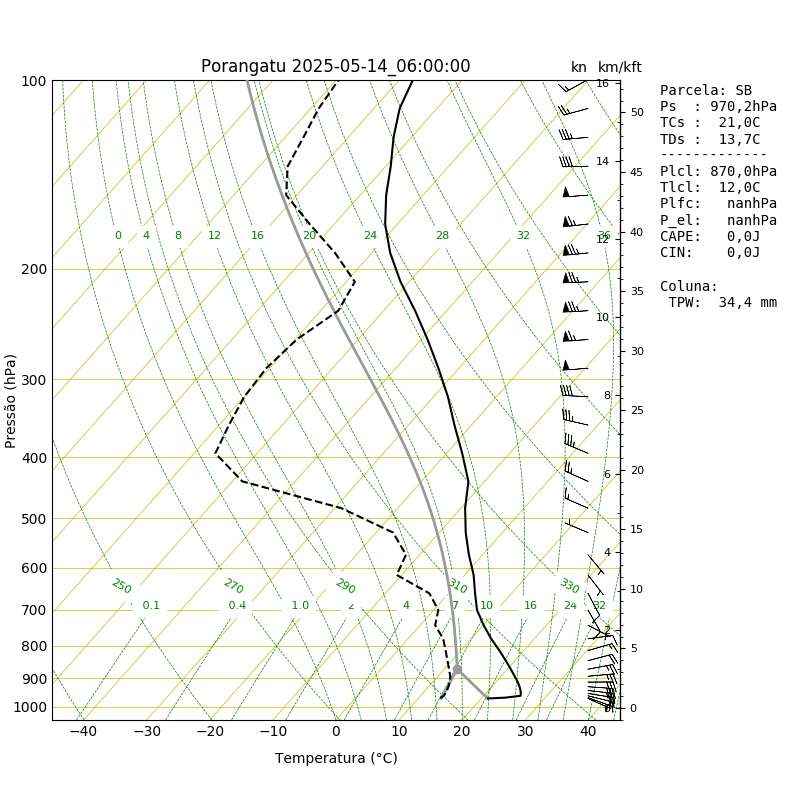
Task: Click the 40 kft altitude tick label
Action: point(636,232)
